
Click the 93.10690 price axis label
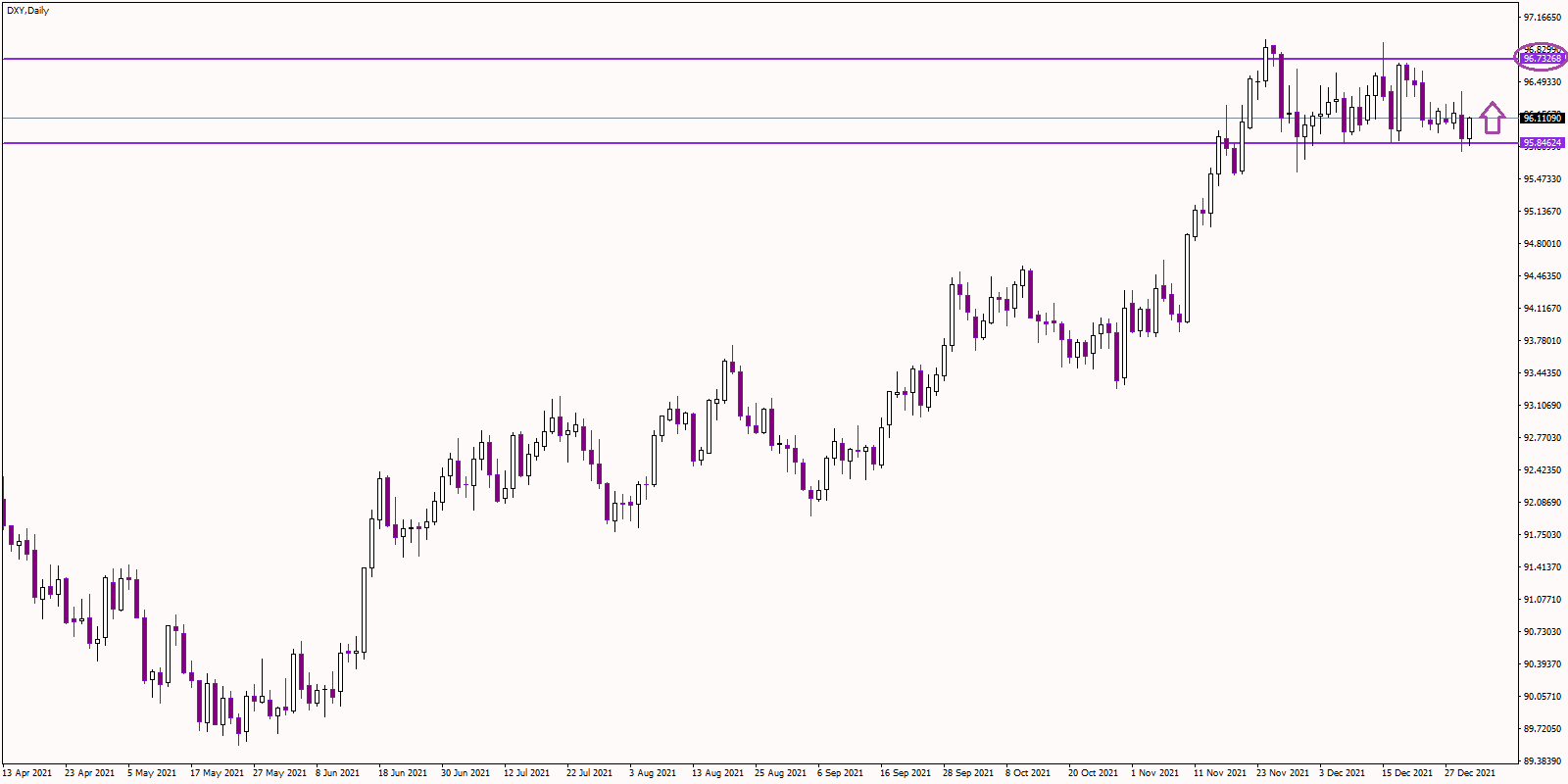(1543, 406)
